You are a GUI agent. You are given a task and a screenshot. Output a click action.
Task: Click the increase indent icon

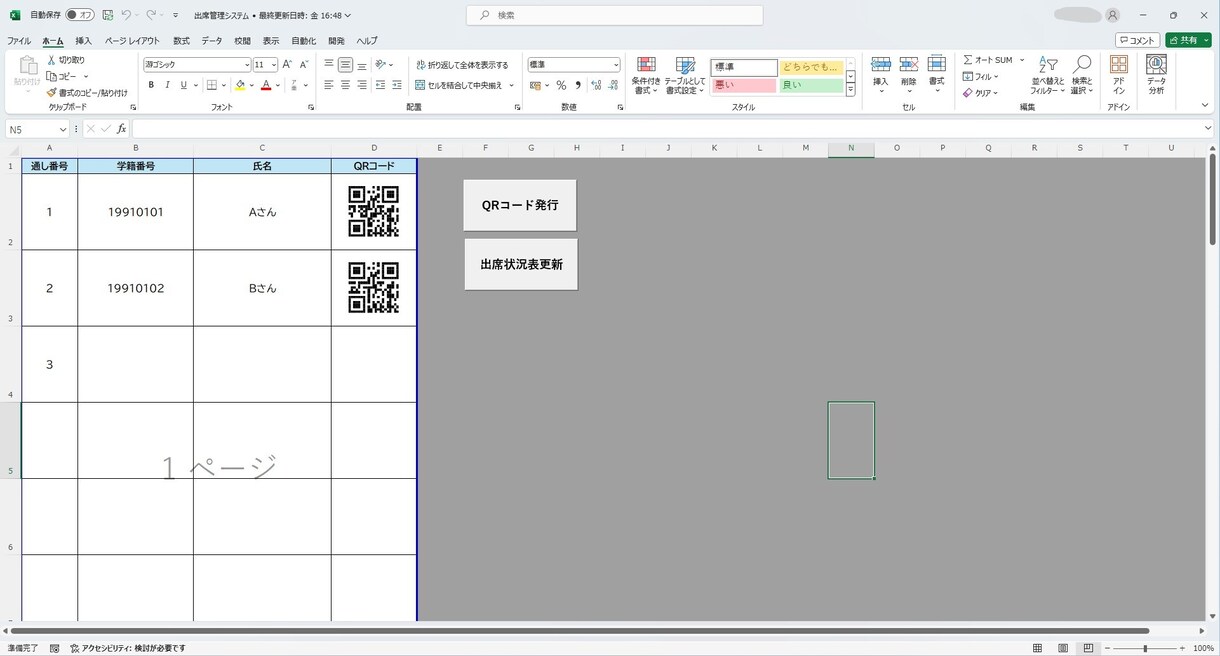pos(397,85)
